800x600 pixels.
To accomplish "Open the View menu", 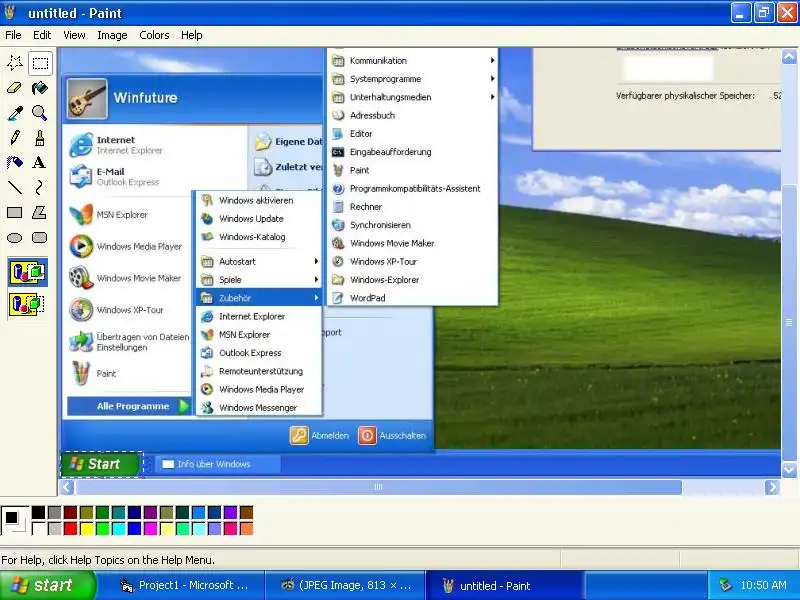I will coord(74,35).
